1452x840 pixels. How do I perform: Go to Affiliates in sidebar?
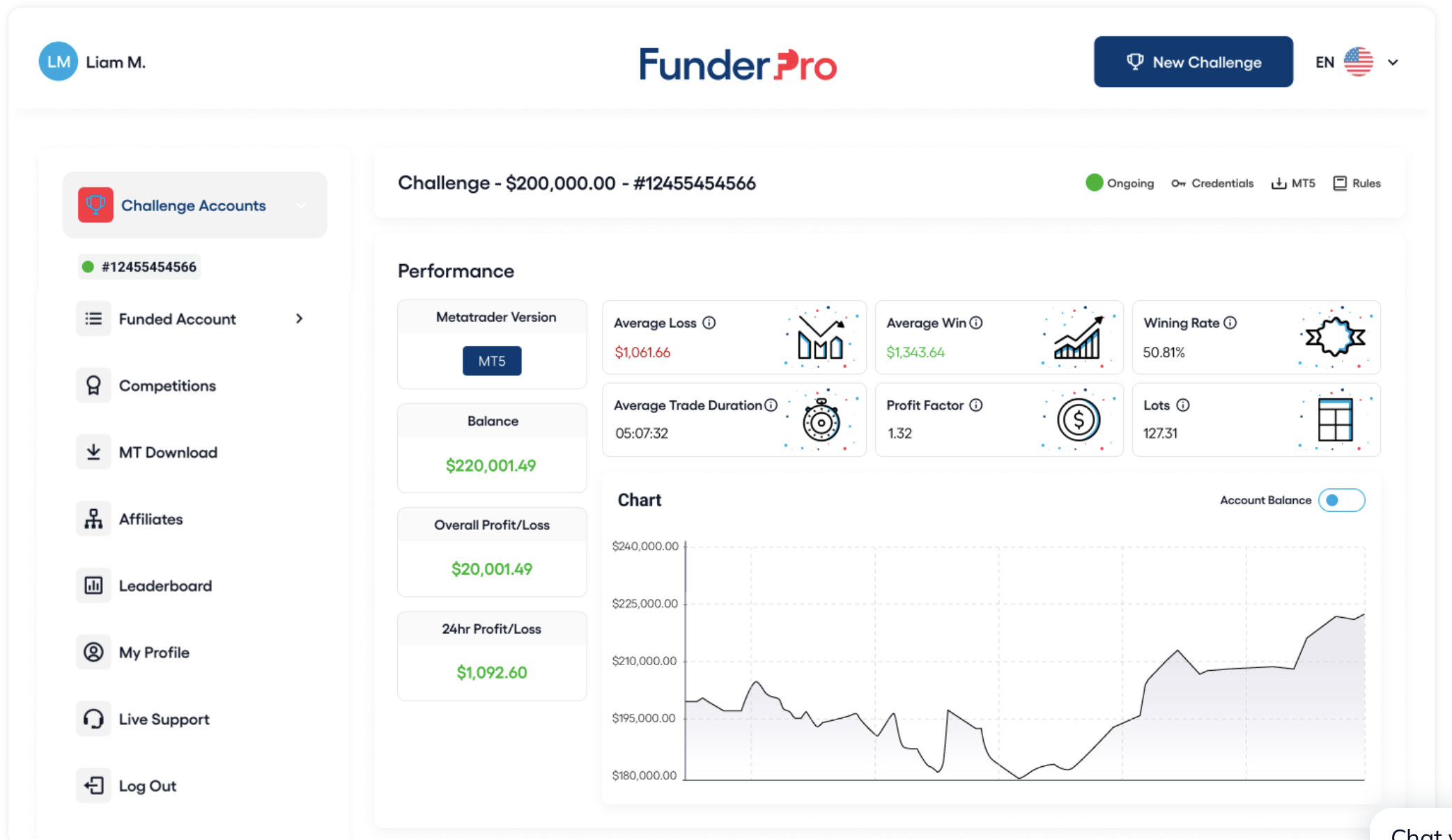click(150, 519)
